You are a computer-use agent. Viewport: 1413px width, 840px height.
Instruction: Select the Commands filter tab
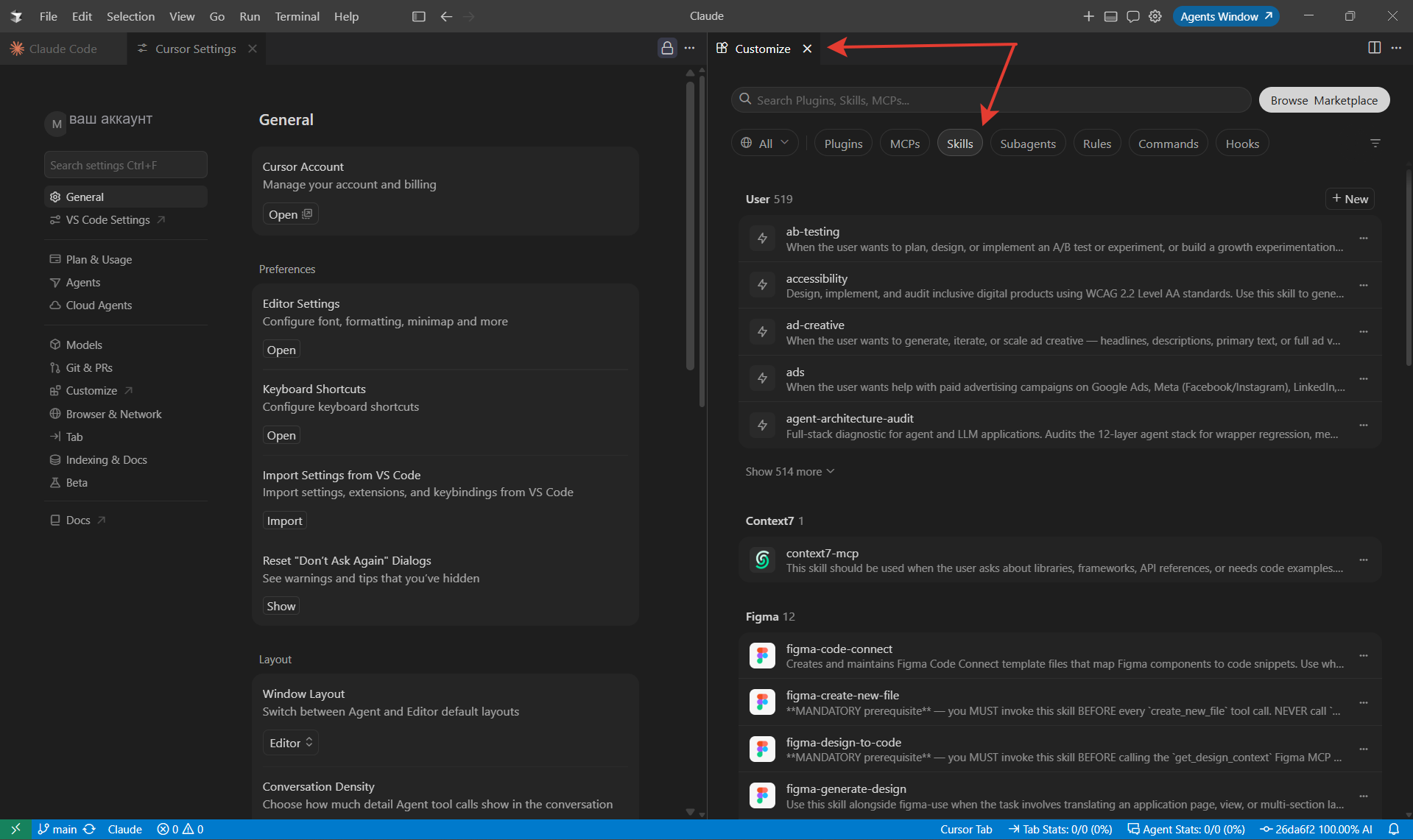pos(1168,144)
